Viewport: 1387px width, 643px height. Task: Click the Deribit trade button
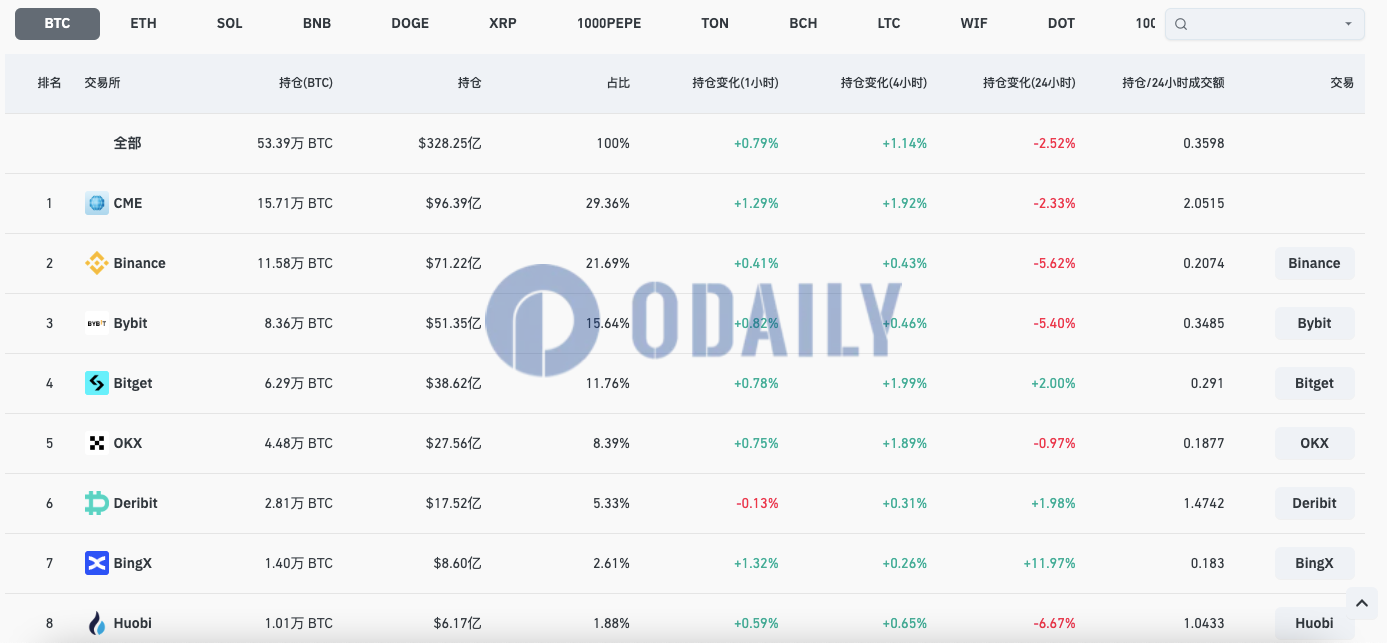pyautogui.click(x=1314, y=503)
